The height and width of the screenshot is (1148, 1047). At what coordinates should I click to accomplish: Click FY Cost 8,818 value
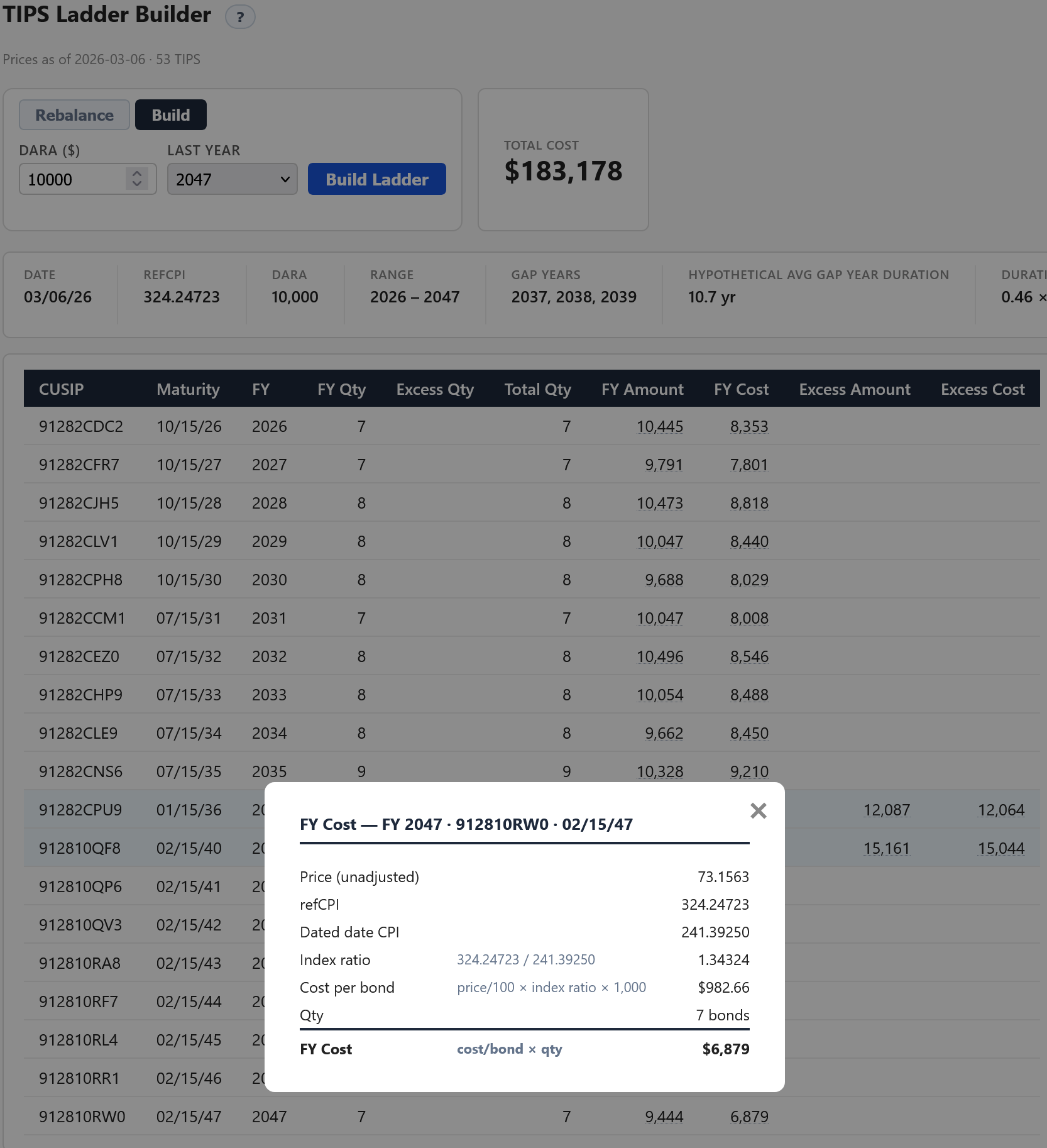click(749, 503)
